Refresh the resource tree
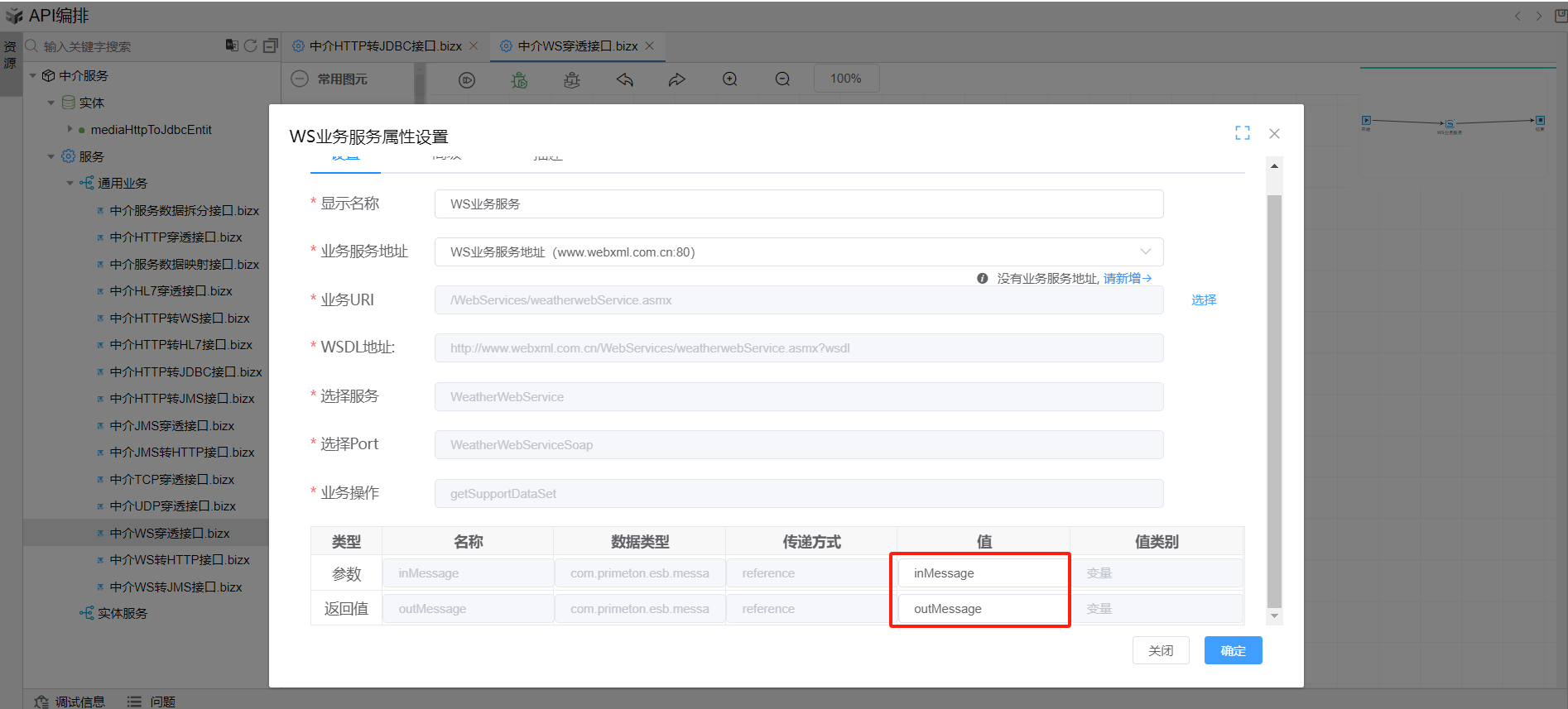Image resolution: width=1568 pixels, height=709 pixels. click(251, 46)
